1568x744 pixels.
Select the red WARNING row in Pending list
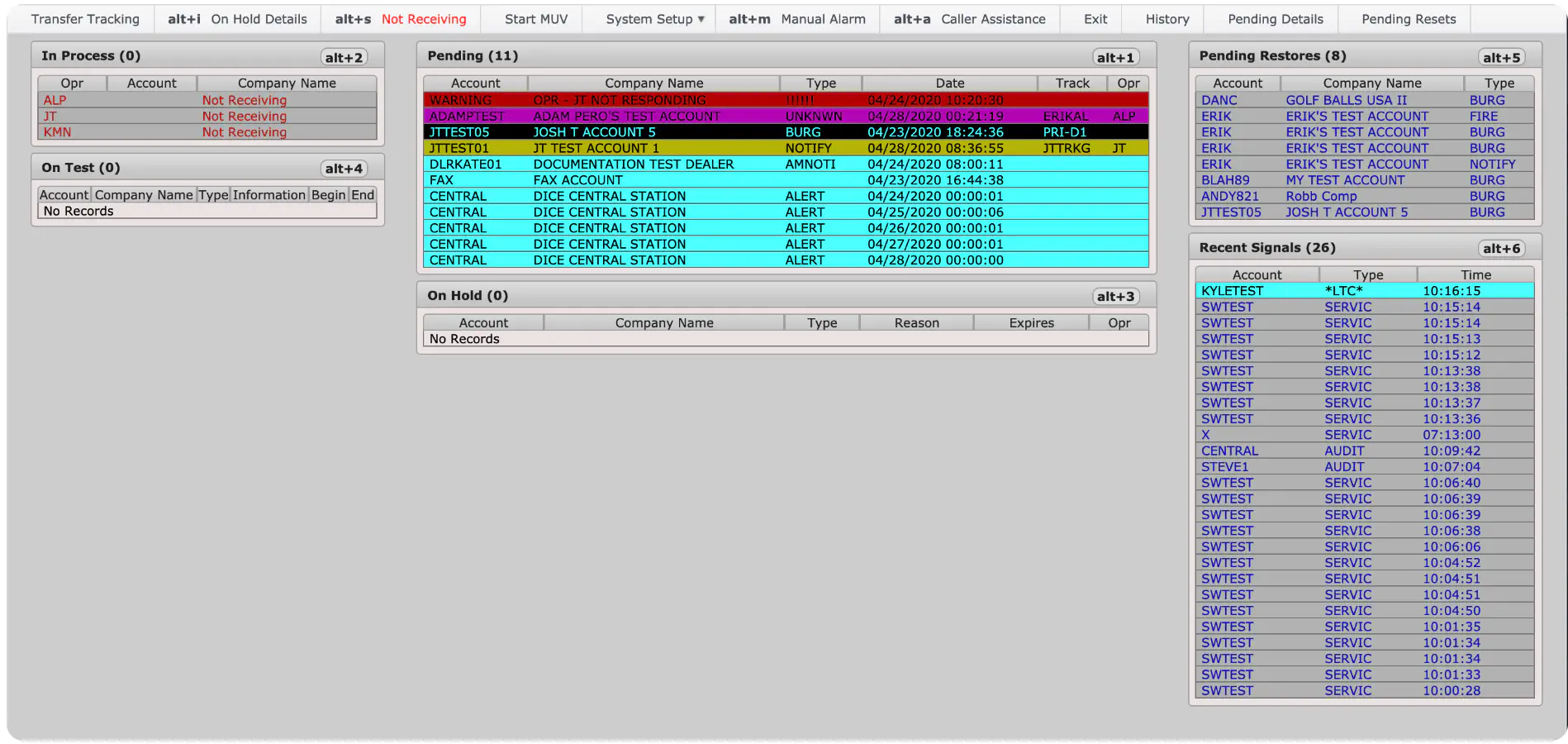click(x=786, y=100)
